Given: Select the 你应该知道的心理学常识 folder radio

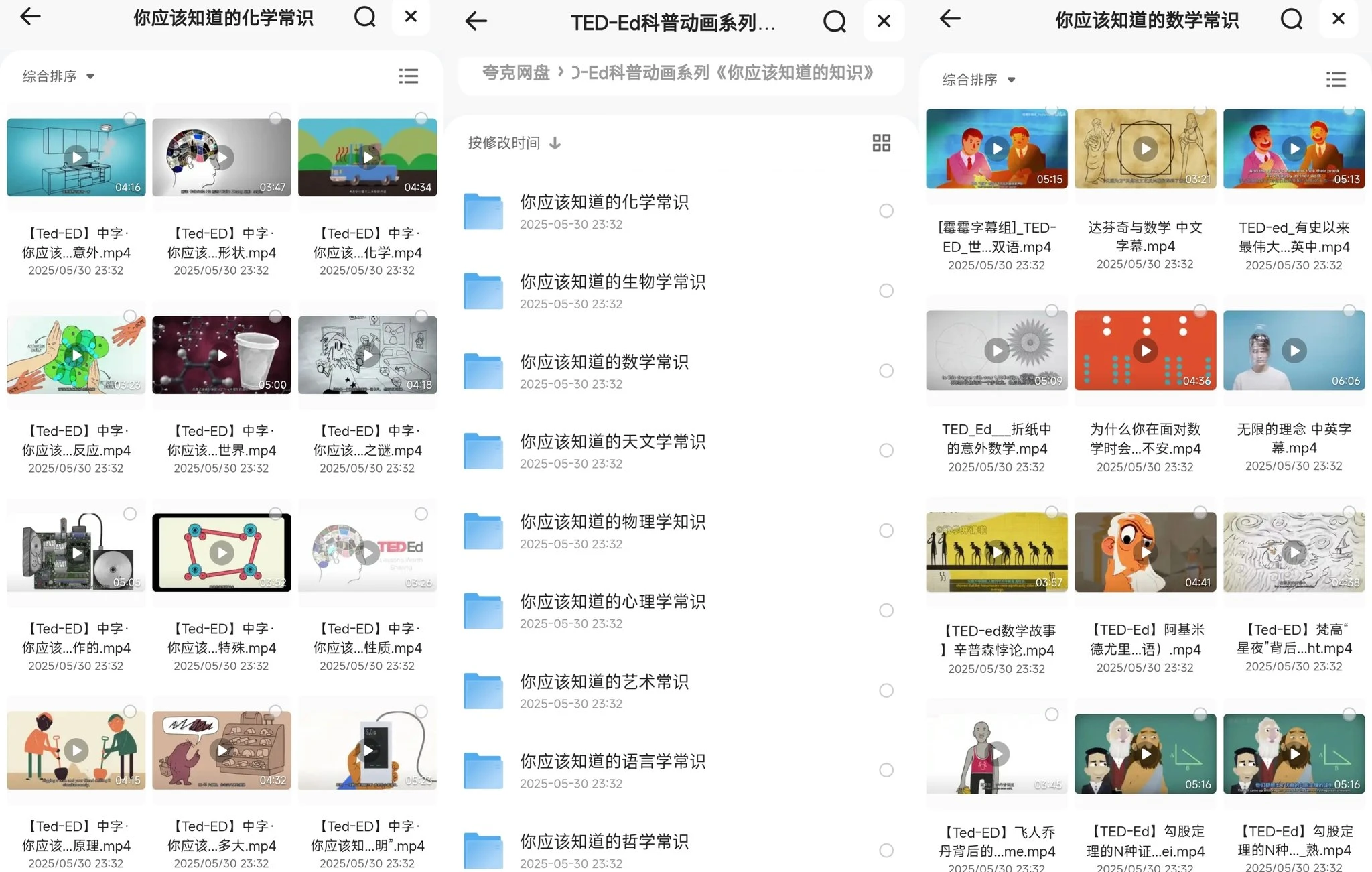Looking at the screenshot, I should click(x=886, y=611).
